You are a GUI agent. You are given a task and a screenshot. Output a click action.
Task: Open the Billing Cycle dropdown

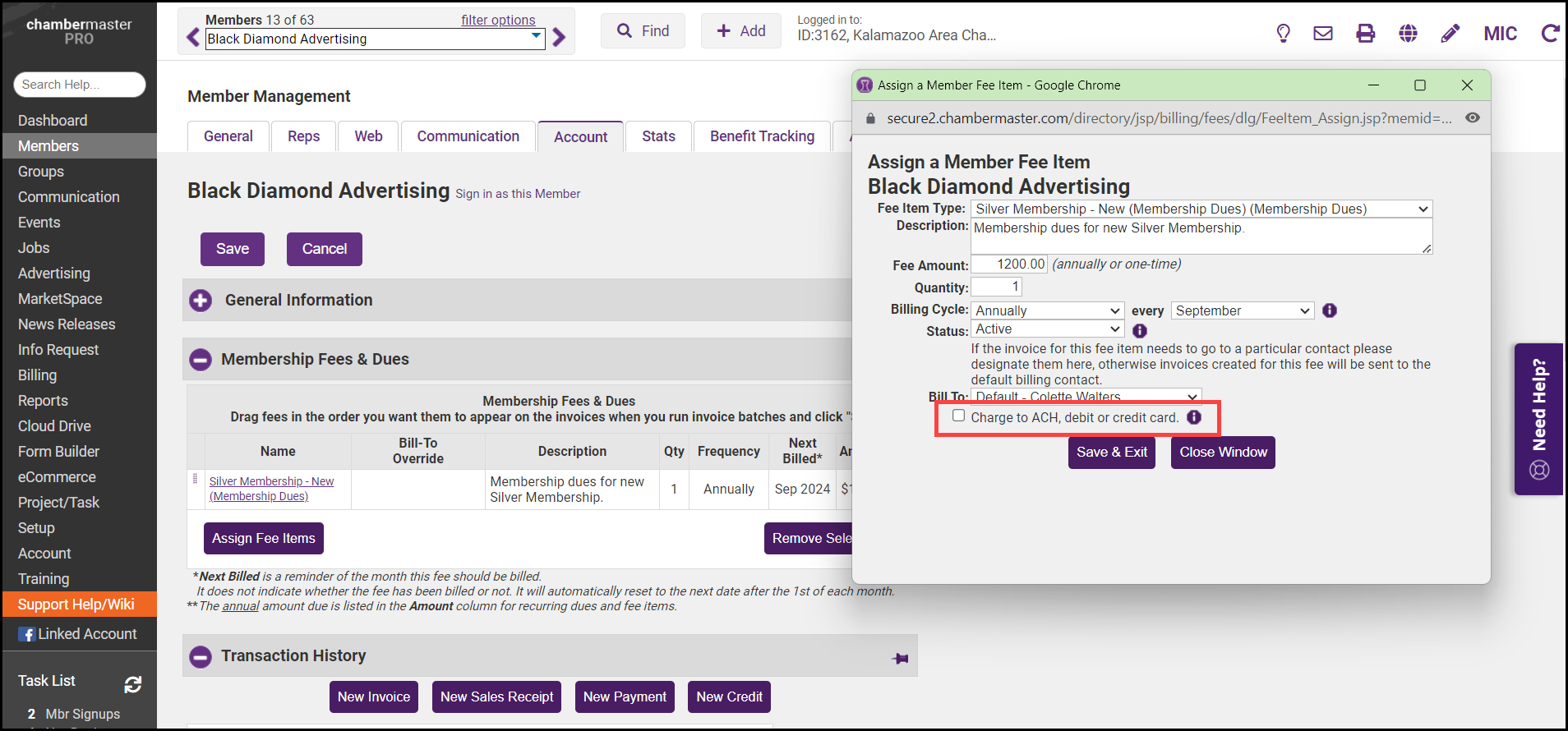point(1047,311)
